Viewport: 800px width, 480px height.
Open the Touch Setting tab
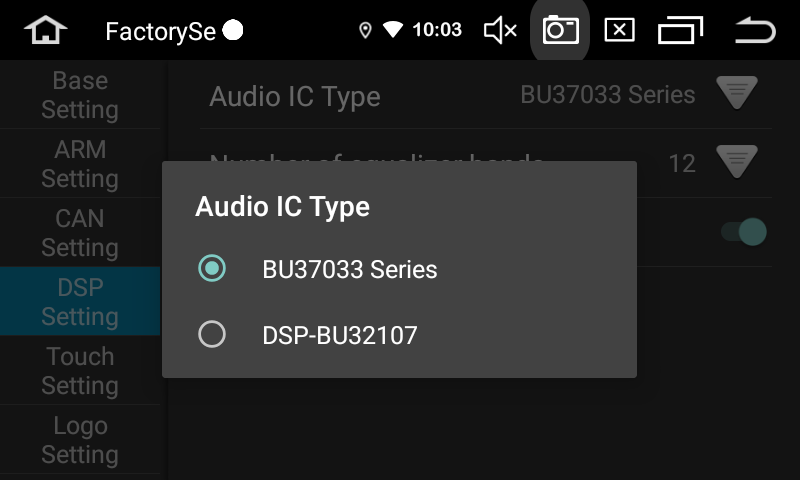pos(80,370)
